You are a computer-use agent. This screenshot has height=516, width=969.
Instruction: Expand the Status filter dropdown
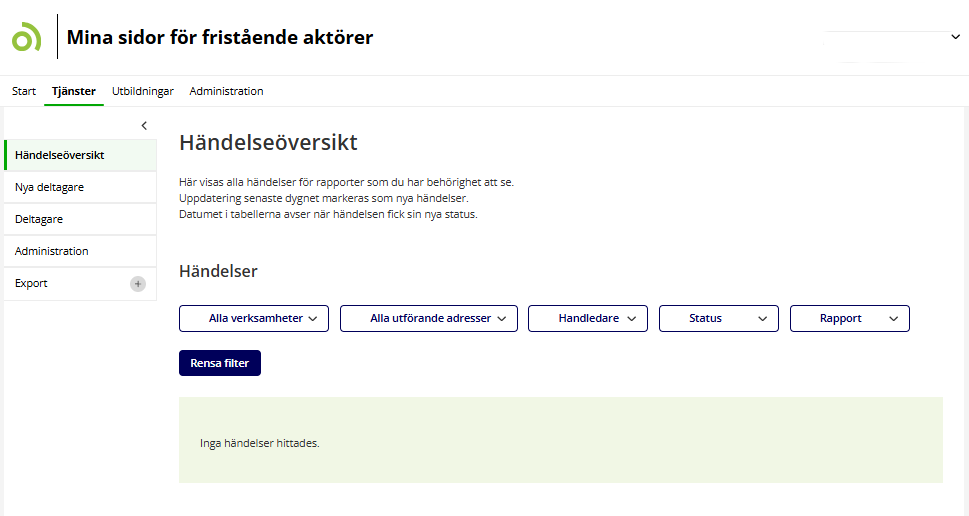[718, 318]
